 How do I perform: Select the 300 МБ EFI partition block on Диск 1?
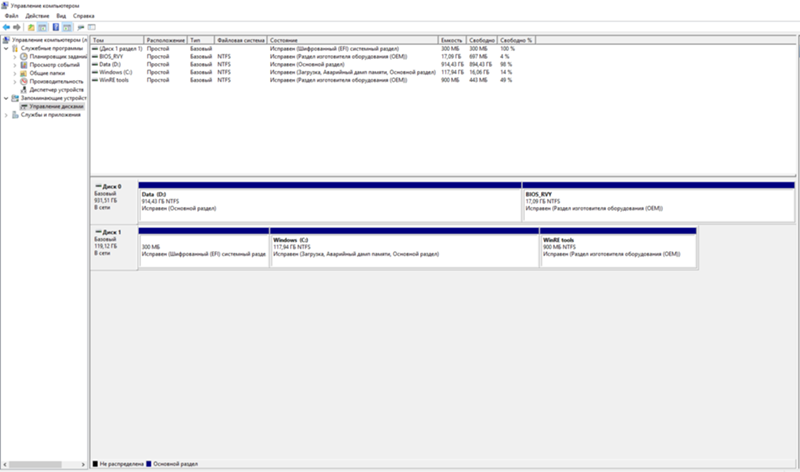click(x=204, y=247)
